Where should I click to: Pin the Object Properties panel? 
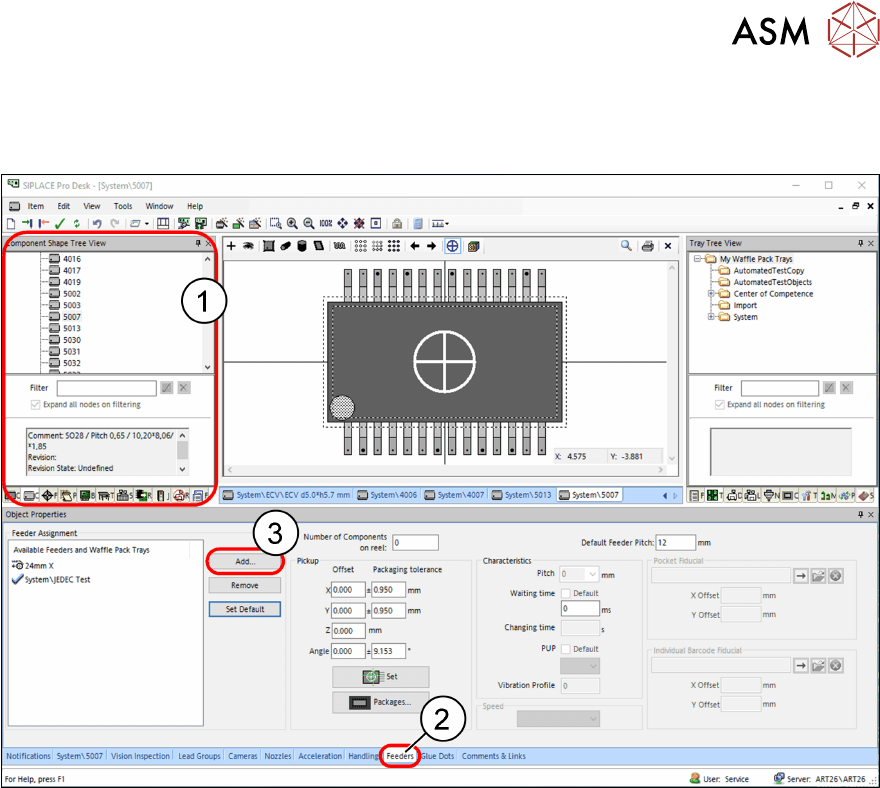[860, 514]
